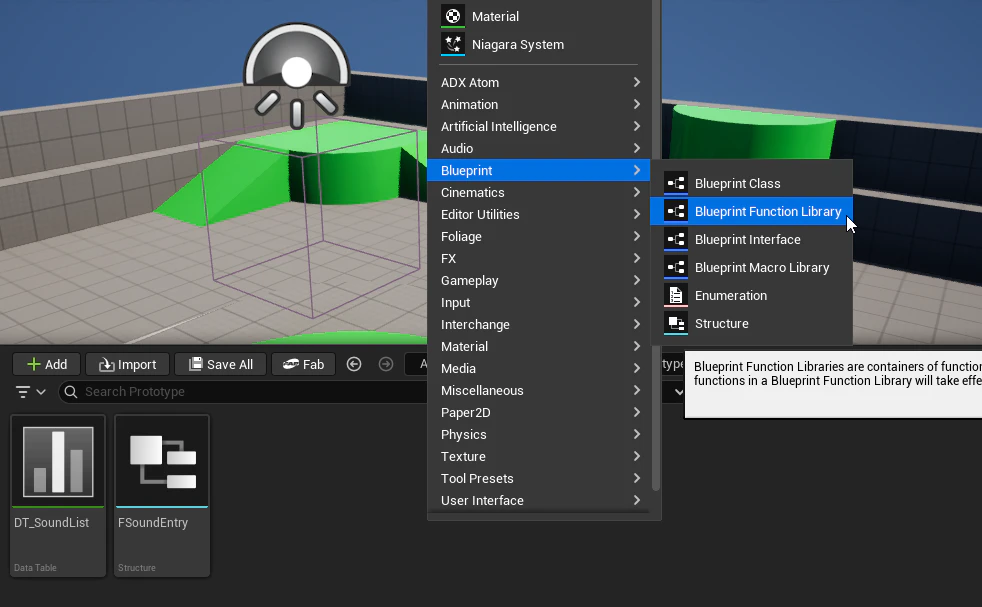Select the purple wireframe box in viewport
Screen dimensions: 982x607
[x=310, y=219]
